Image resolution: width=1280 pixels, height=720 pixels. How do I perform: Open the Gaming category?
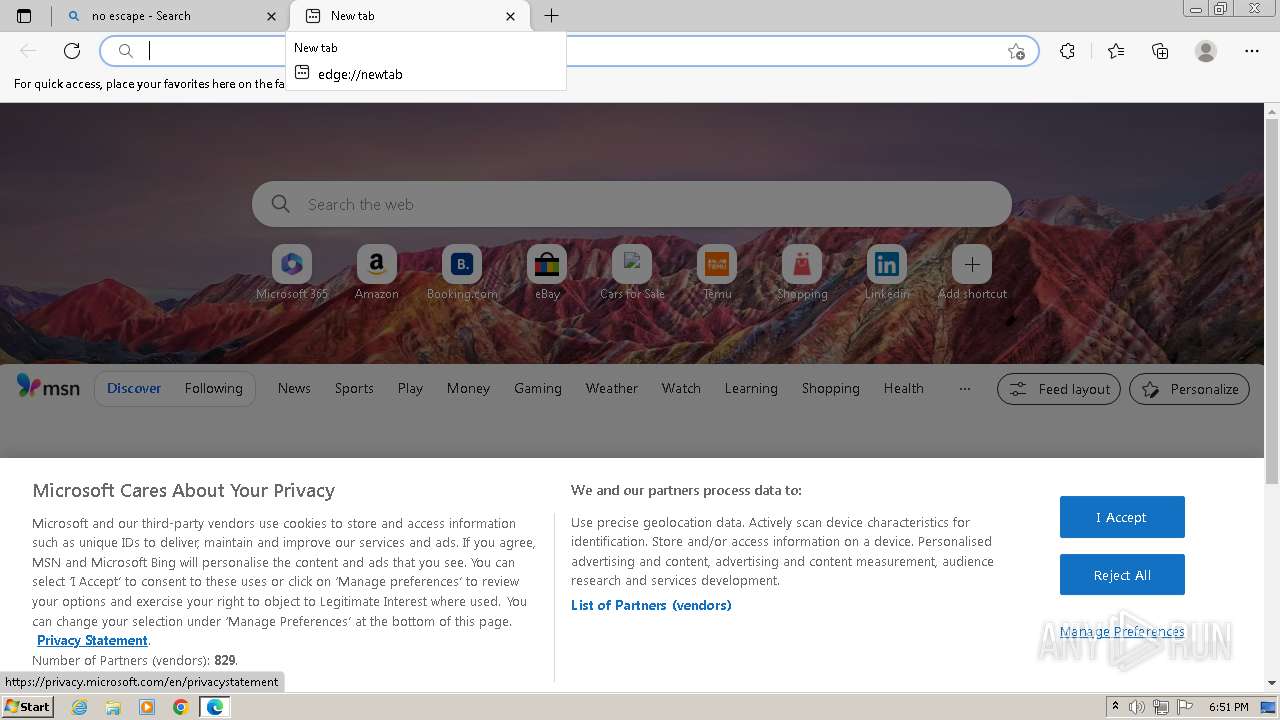538,388
